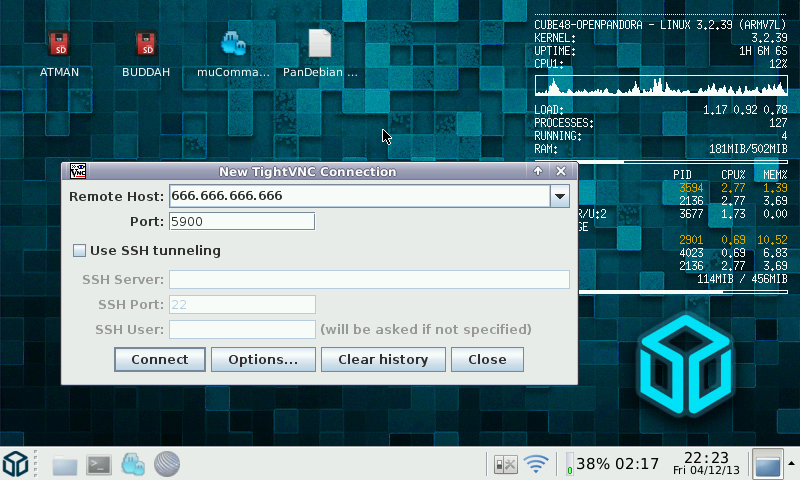Click into the Port field showing 5900

click(242, 221)
